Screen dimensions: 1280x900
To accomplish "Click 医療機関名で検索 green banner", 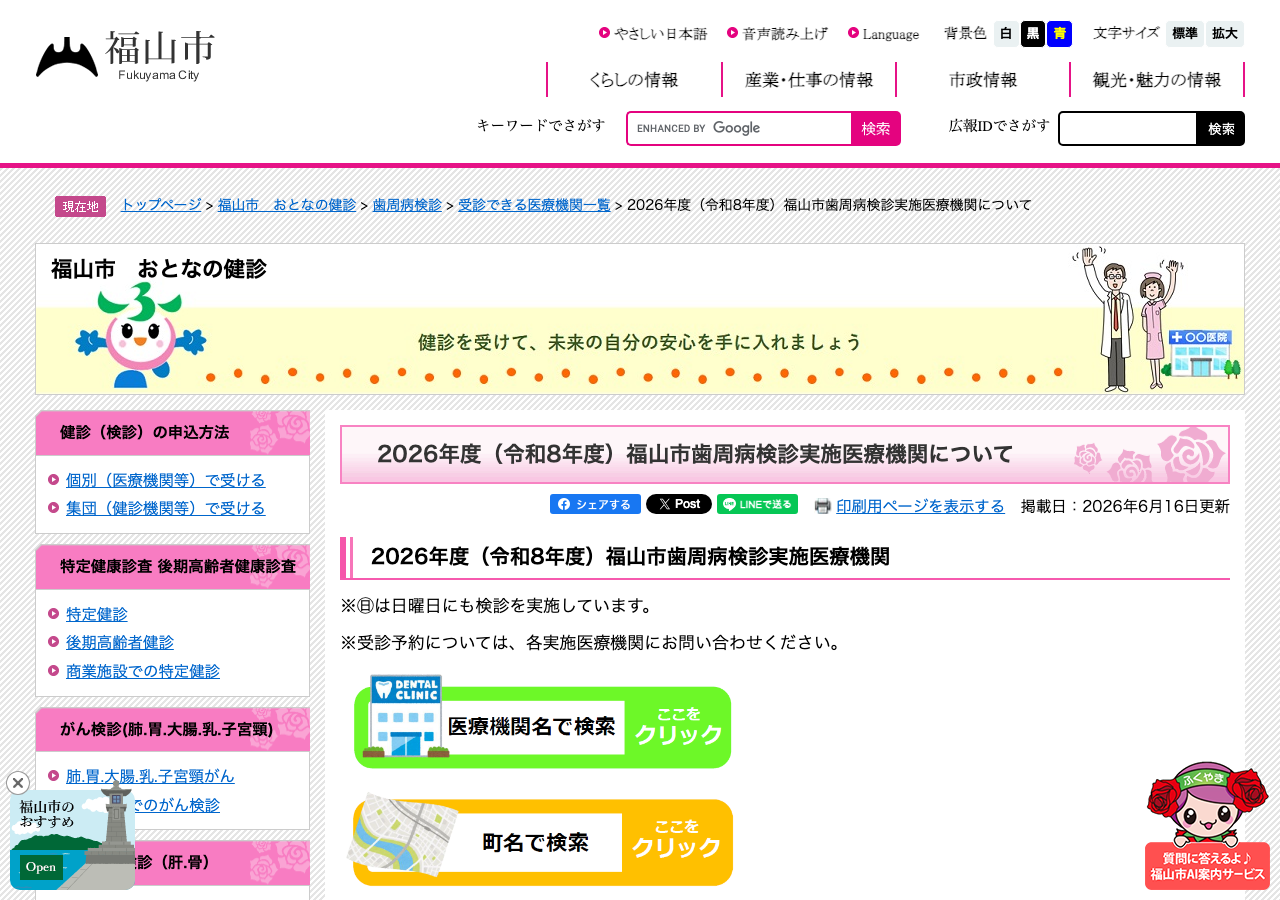I will (543, 724).
